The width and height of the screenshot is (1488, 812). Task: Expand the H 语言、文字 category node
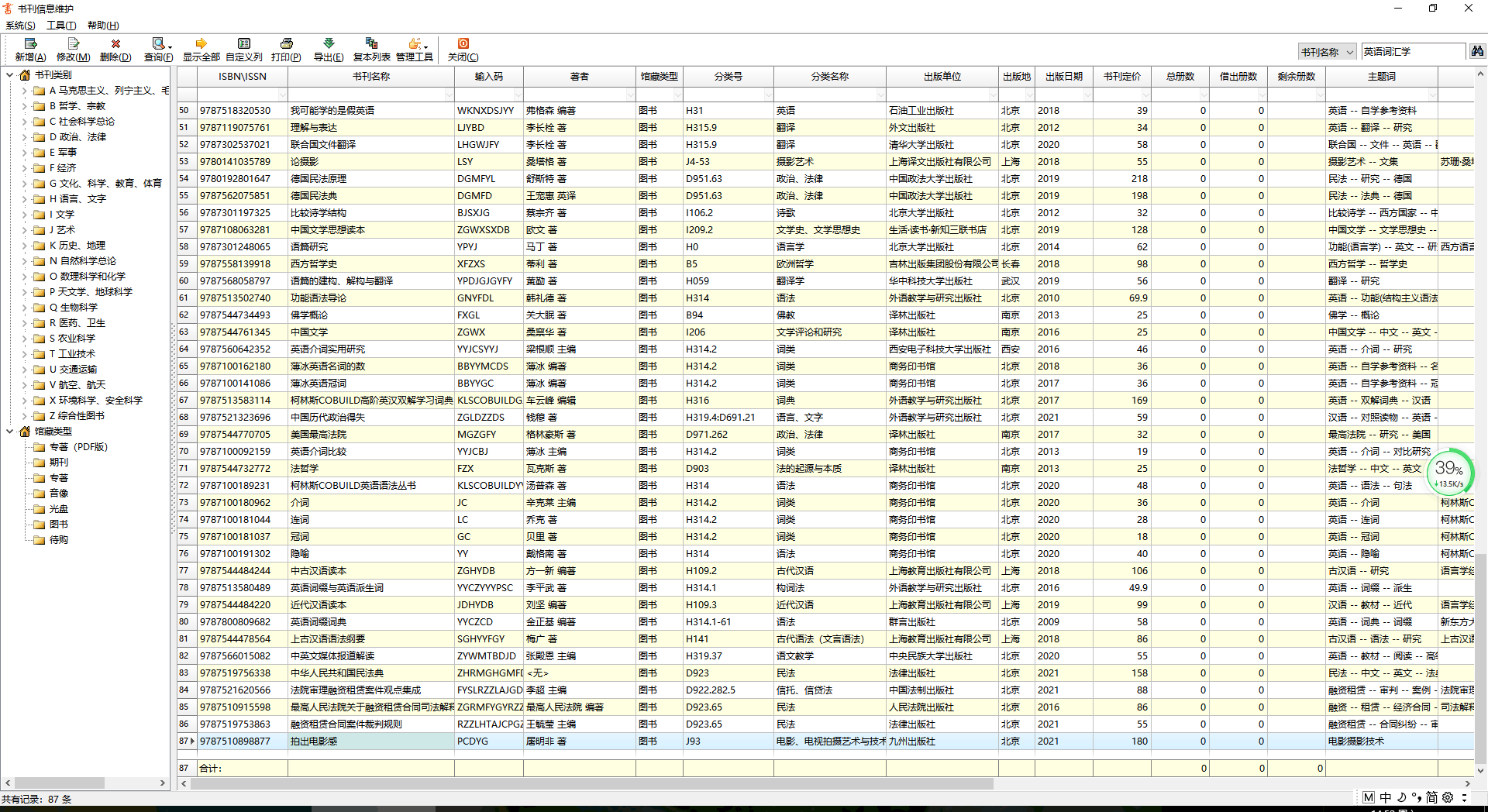(24, 199)
